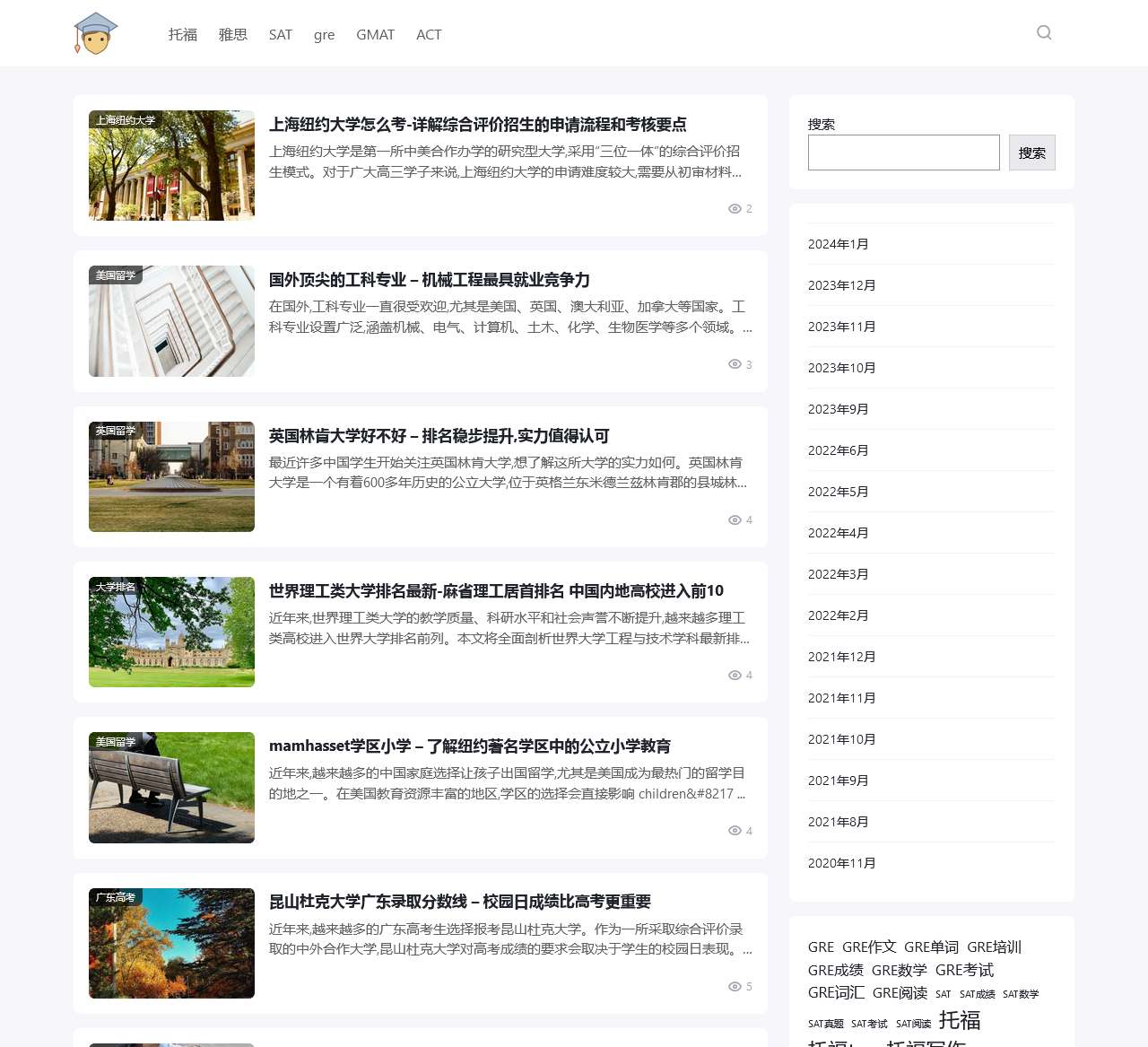The width and height of the screenshot is (1148, 1047).
Task: Click the 搜索 search button
Action: point(1031,153)
